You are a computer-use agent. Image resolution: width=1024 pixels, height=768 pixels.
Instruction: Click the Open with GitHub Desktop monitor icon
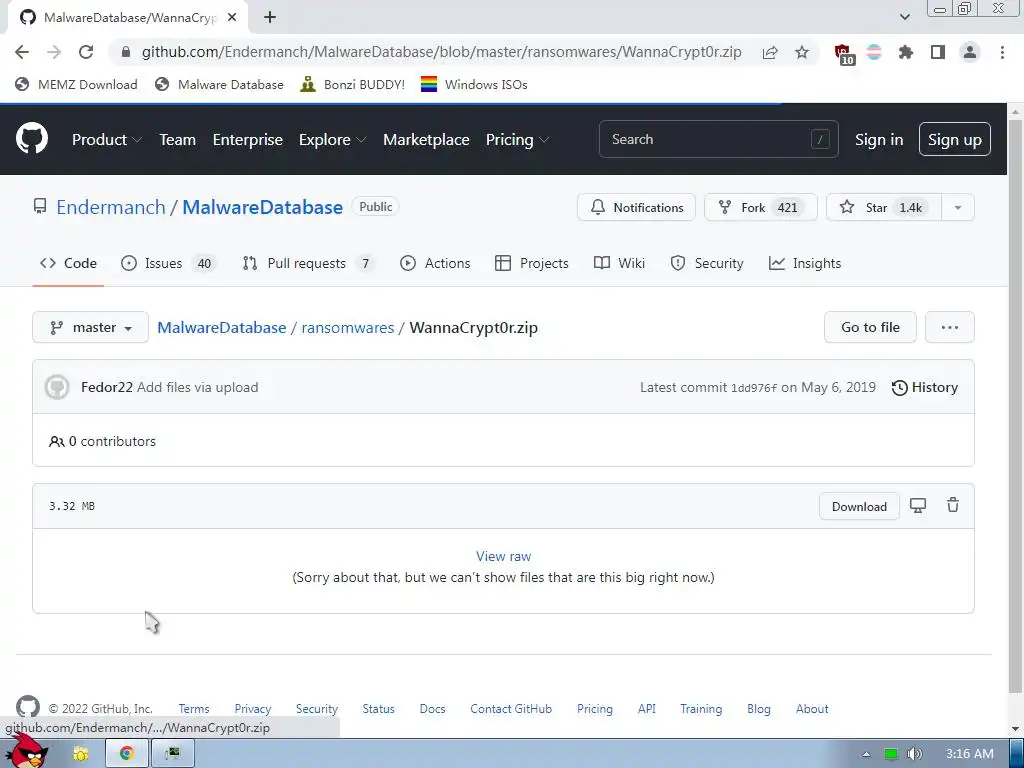[x=918, y=505]
